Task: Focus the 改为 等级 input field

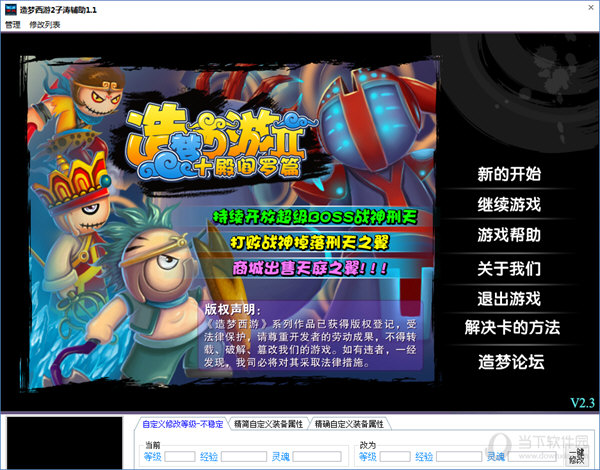Action: click(395, 457)
